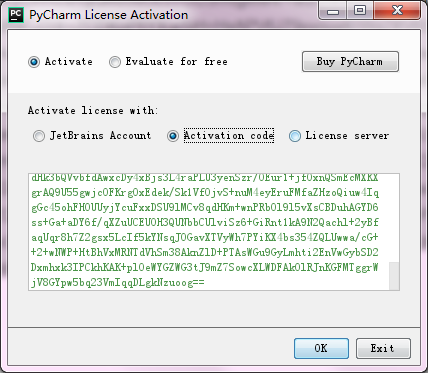Click code line starting with 'aqUqr8h7Z2gsx5'
The height and width of the screenshot is (373, 428).
[x=205, y=238]
